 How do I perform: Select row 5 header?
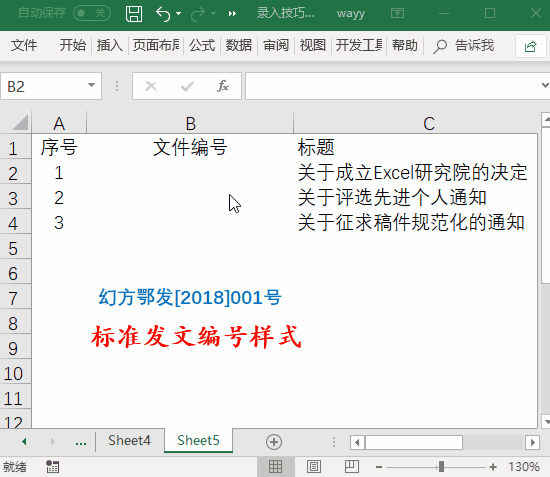point(14,248)
